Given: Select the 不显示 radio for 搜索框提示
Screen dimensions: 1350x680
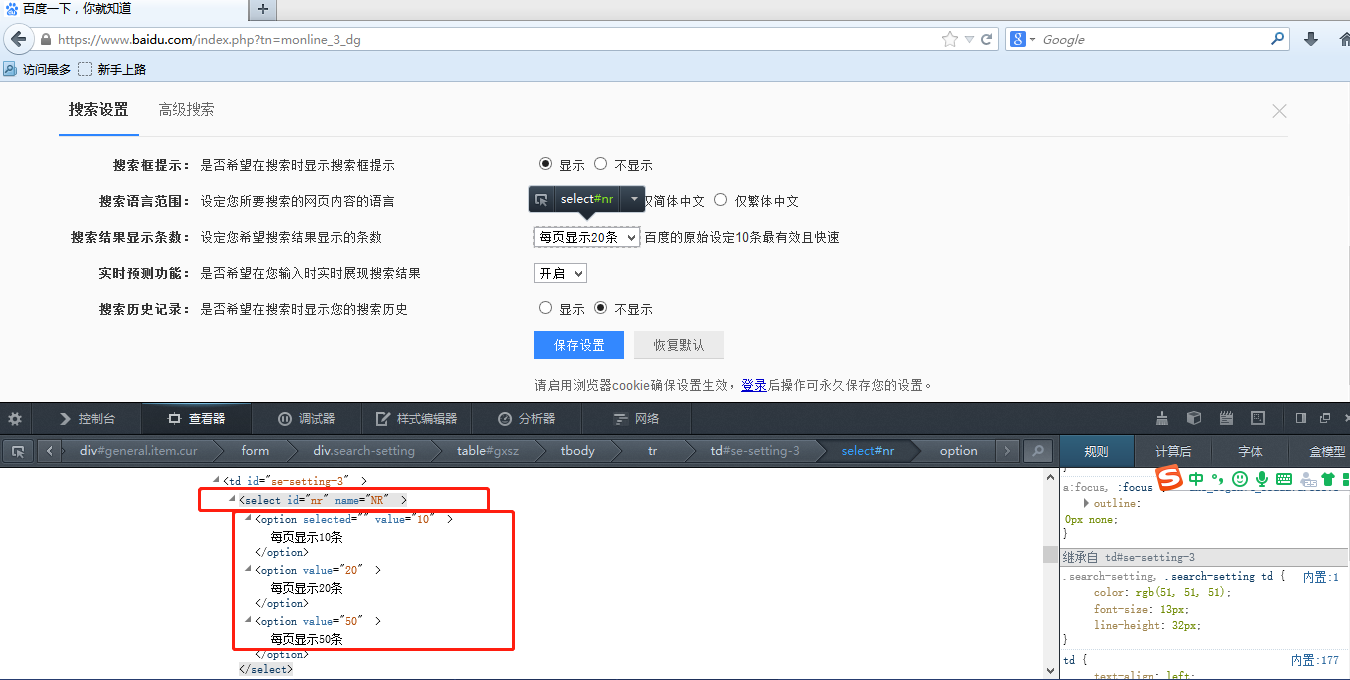Looking at the screenshot, I should pyautogui.click(x=600, y=163).
